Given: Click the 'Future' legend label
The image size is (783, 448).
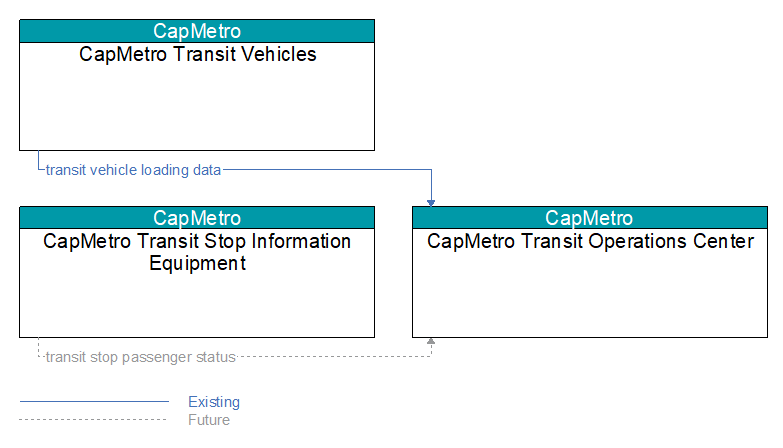Looking at the screenshot, I should click(x=209, y=420).
